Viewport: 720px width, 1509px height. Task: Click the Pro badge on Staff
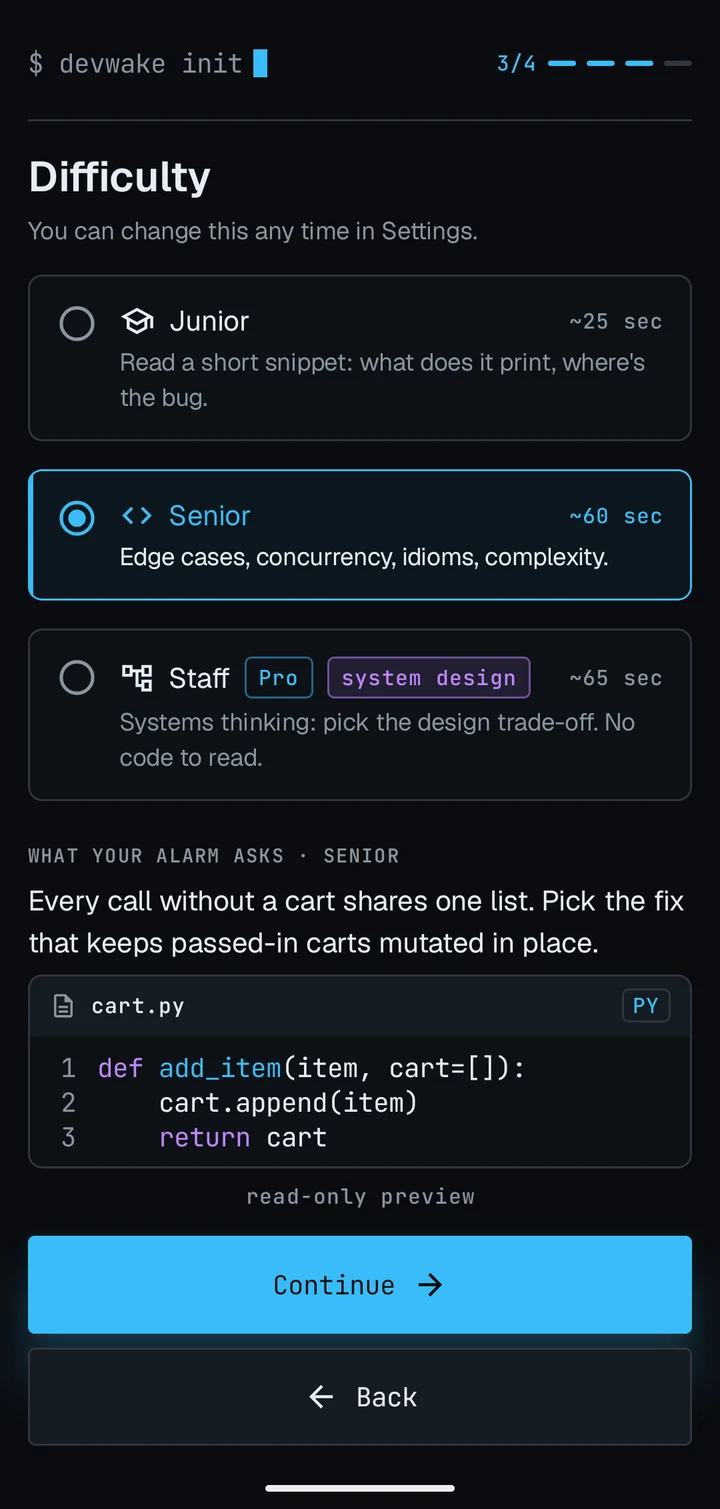pos(278,678)
